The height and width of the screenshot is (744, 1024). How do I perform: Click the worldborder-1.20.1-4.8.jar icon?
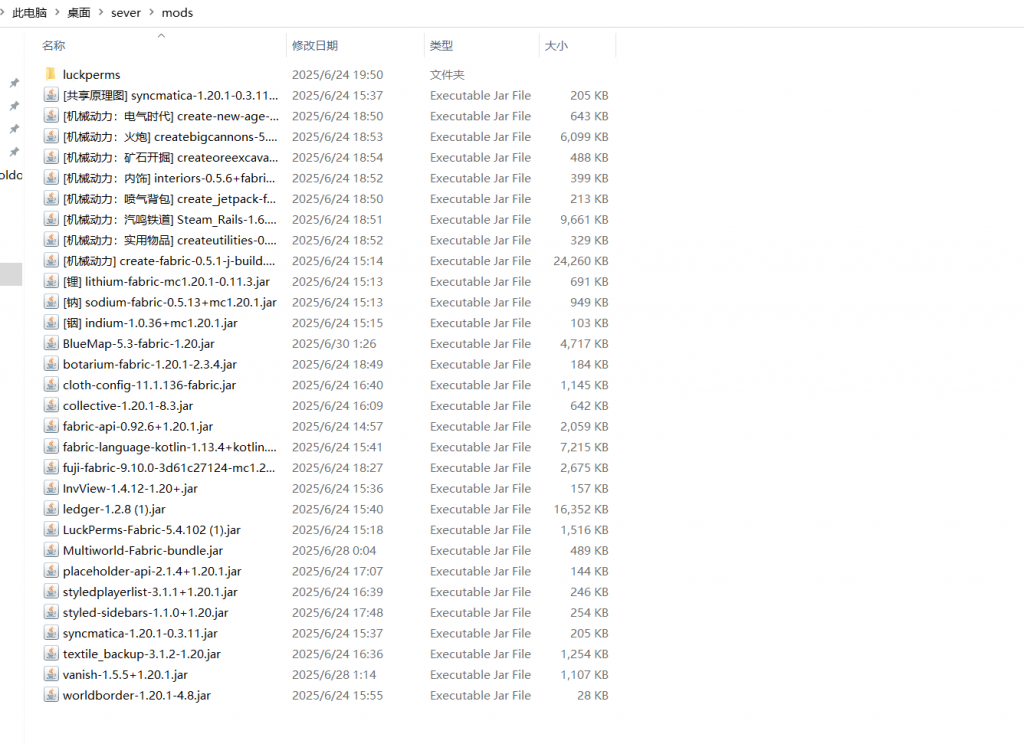[x=51, y=695]
